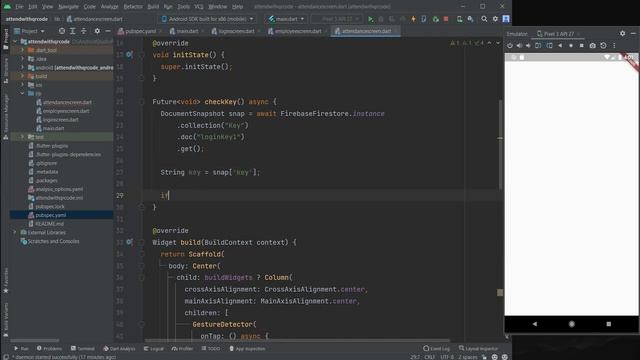Expand the build folder
The image size is (640, 360).
click(x=23, y=76)
